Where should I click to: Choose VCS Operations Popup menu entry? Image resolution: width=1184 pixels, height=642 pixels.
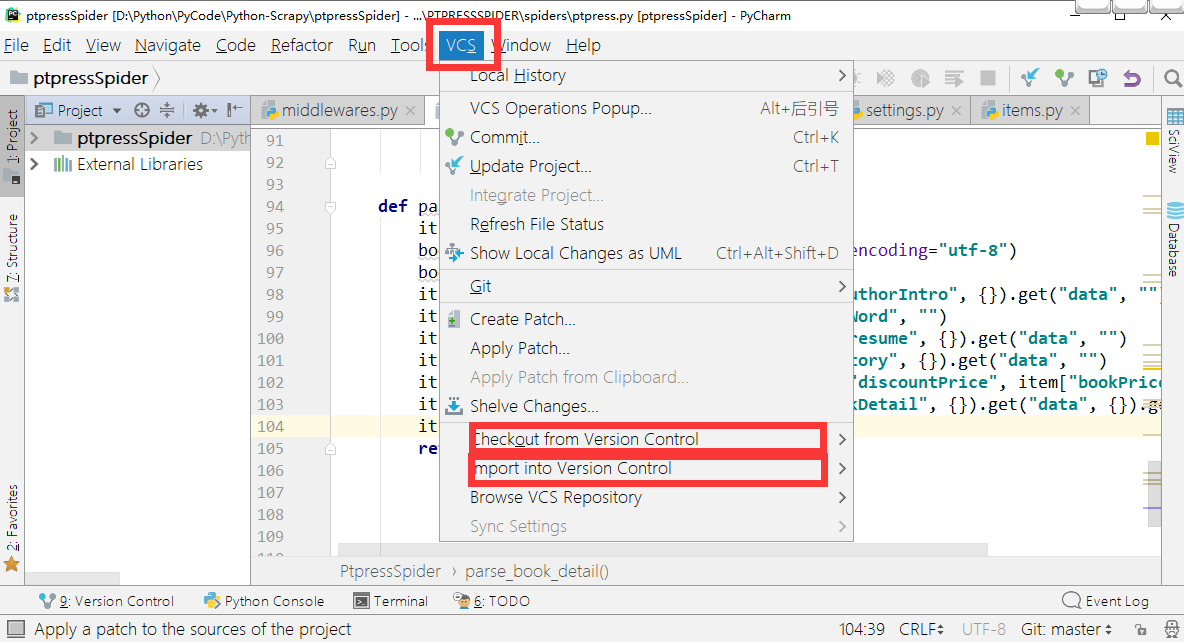(646, 108)
